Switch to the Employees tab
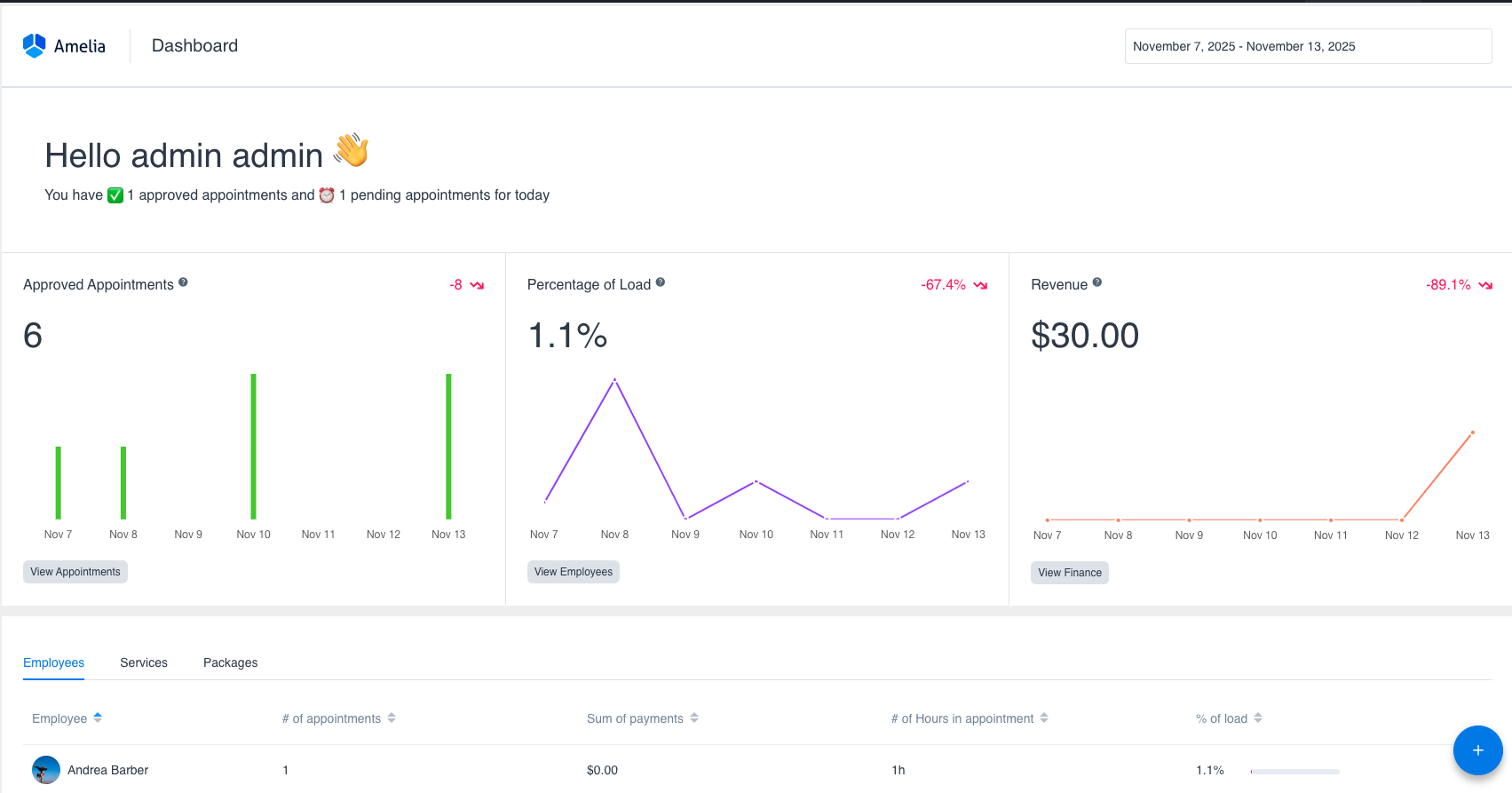 point(54,662)
